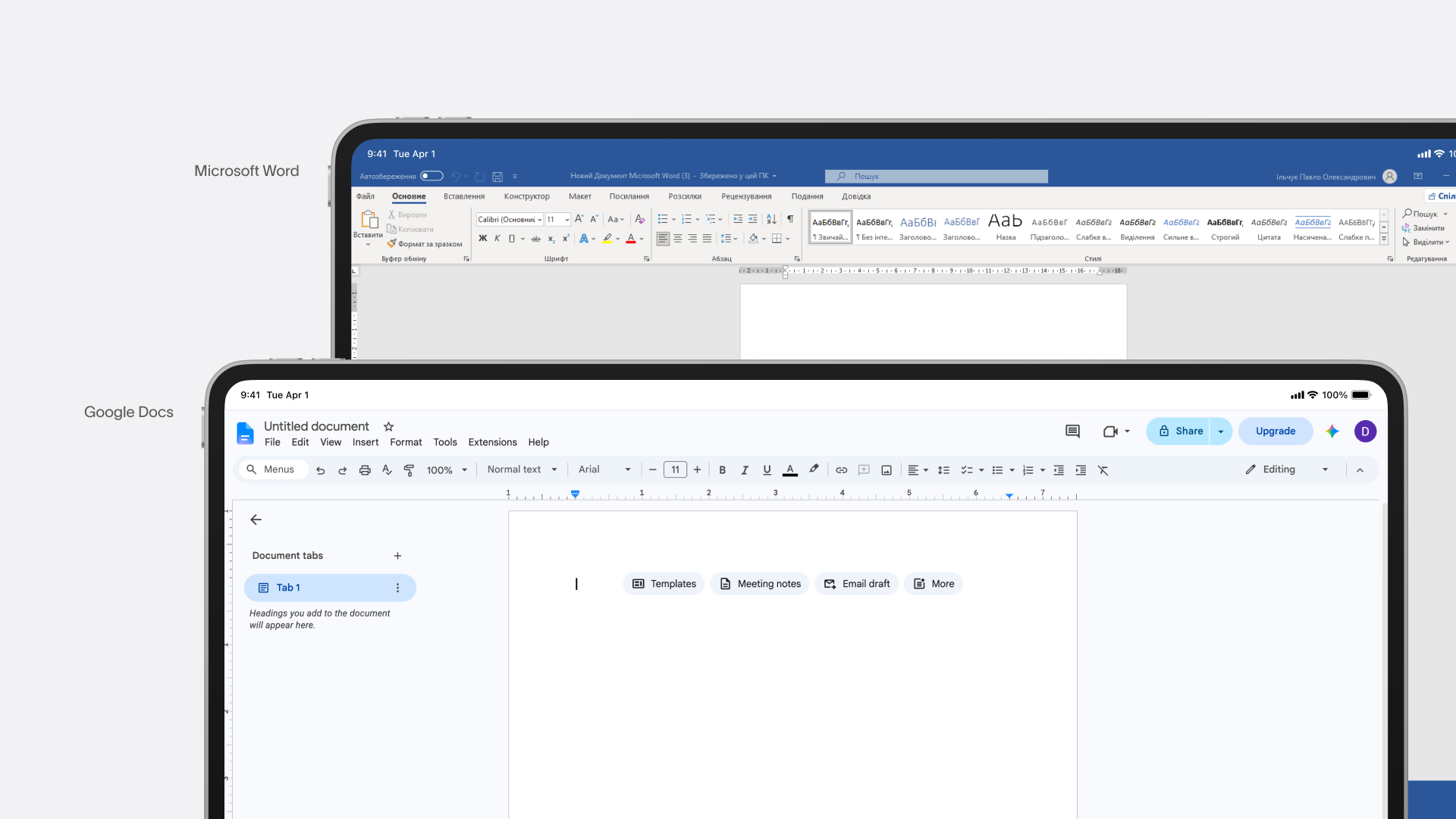Toggle paragraph marks (¶) in Word
Screen dimensions: 1456x819
click(x=790, y=219)
